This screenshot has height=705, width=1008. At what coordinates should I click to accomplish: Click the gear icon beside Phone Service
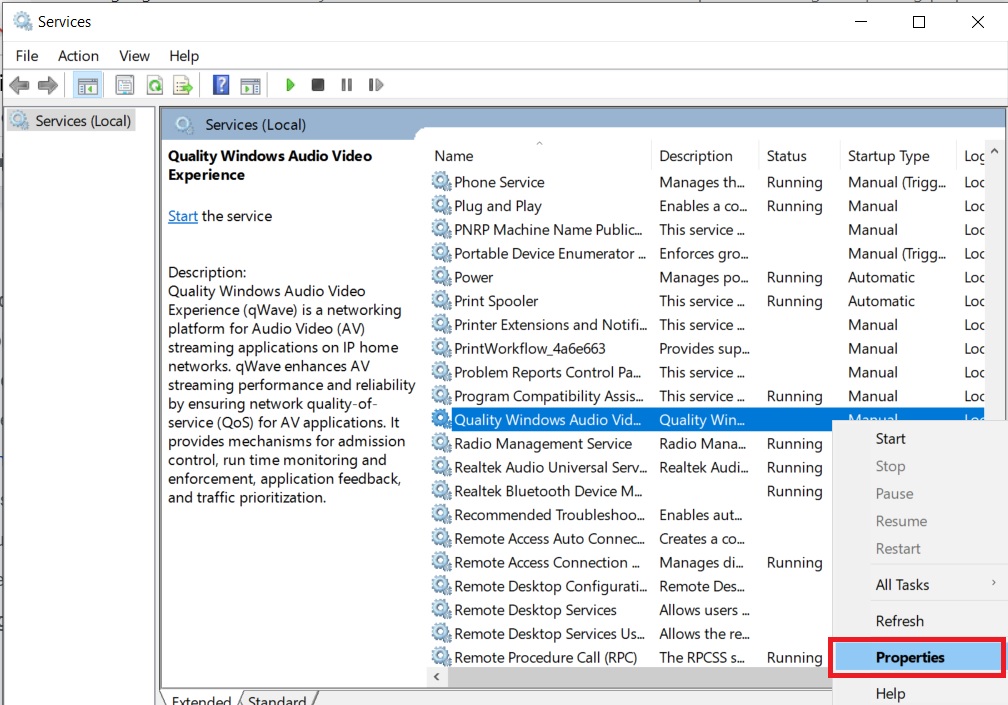441,182
